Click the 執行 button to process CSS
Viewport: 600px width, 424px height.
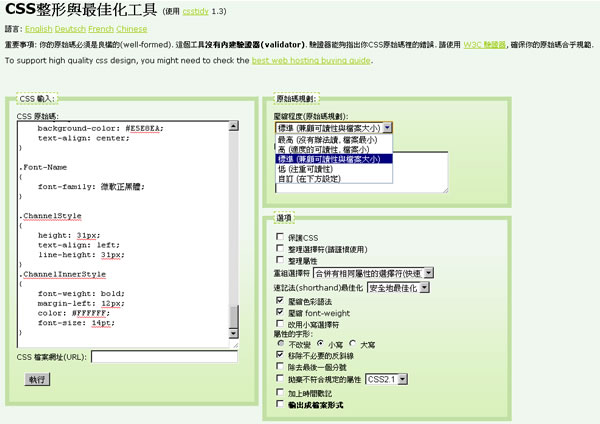tap(37, 380)
